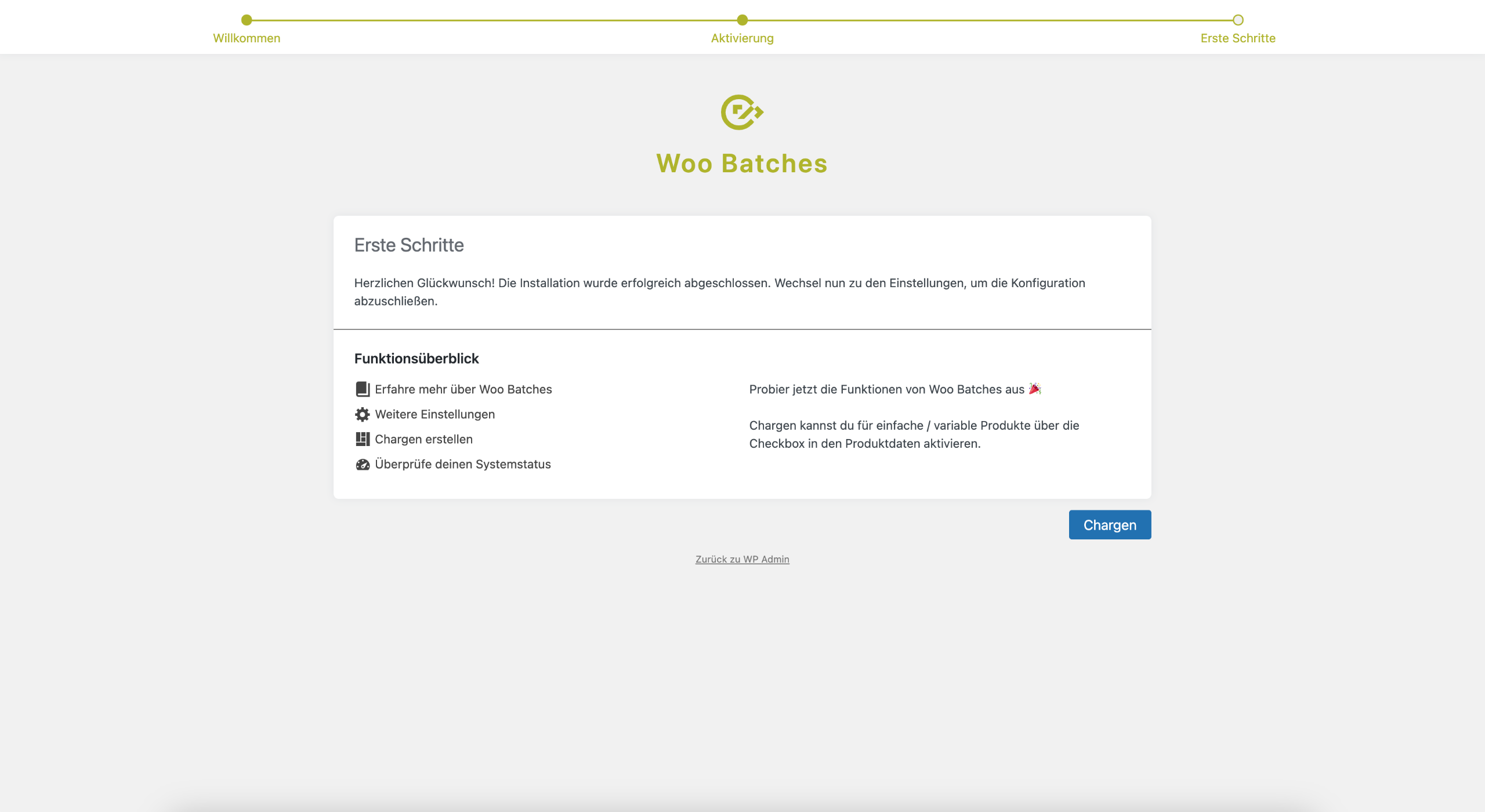1485x812 pixels.
Task: Click the gauge icon beside Systemstatus
Action: pos(363,464)
